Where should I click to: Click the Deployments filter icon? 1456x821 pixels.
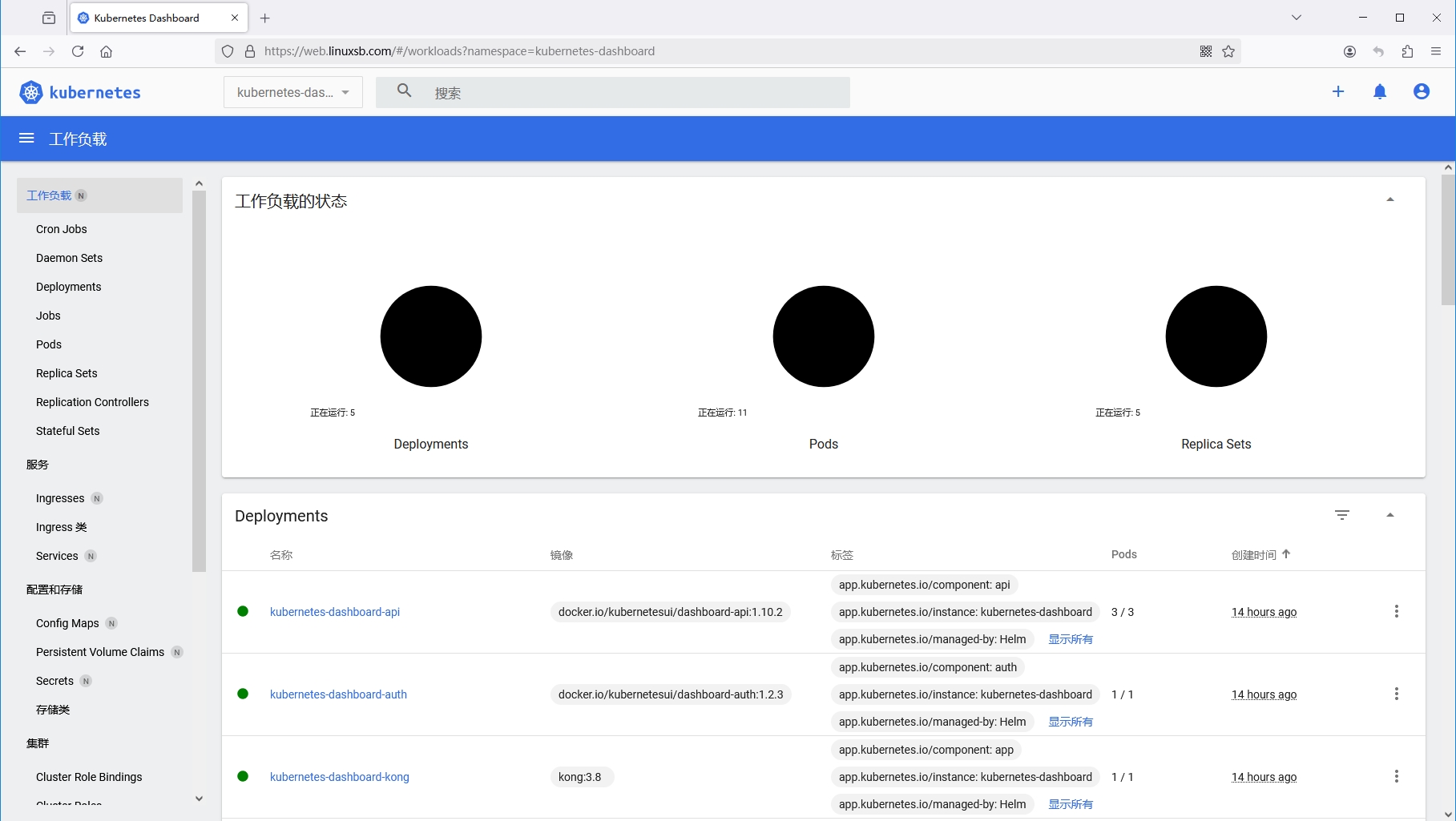click(x=1342, y=515)
